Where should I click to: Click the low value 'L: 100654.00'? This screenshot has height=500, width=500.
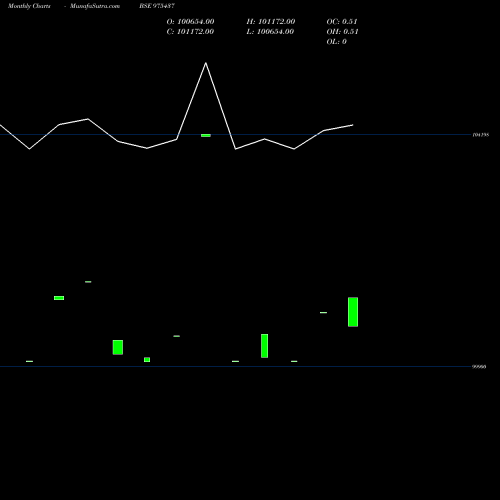[x=270, y=32]
